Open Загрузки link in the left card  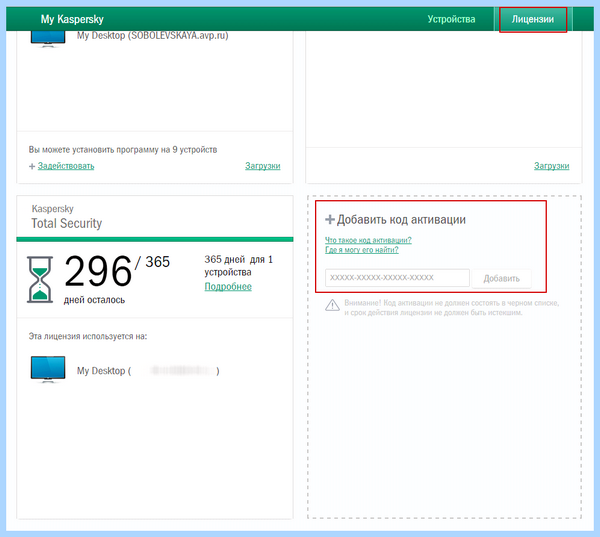point(262,166)
